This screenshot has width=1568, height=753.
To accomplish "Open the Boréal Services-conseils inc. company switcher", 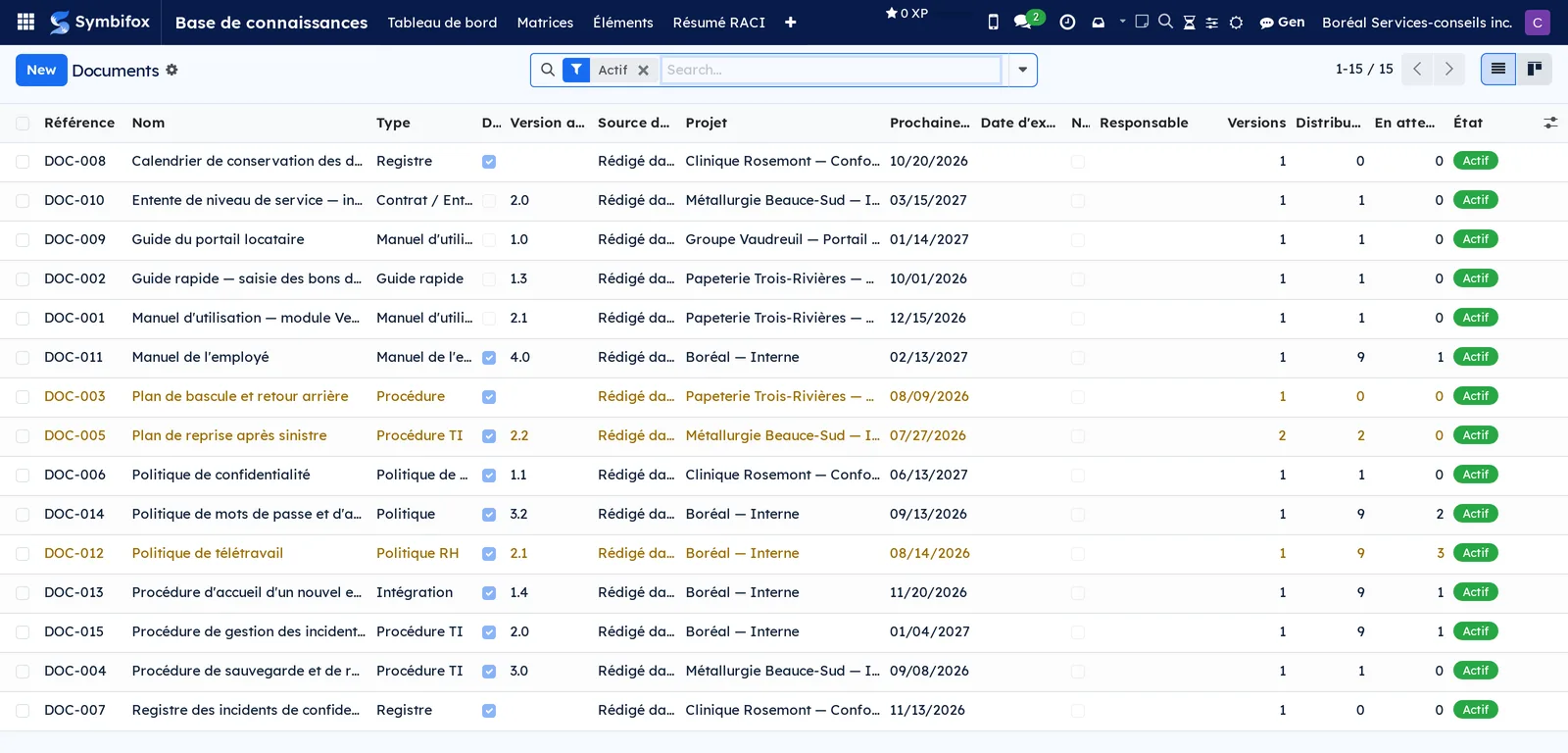I will [x=1417, y=22].
